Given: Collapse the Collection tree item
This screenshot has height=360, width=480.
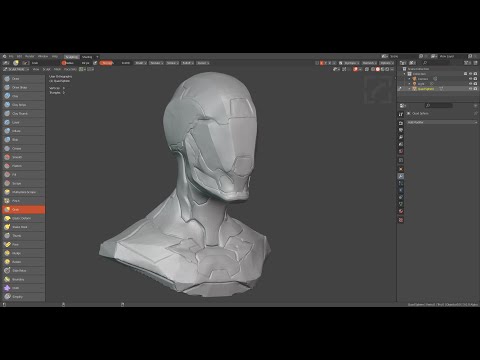Looking at the screenshot, I should pos(405,74).
